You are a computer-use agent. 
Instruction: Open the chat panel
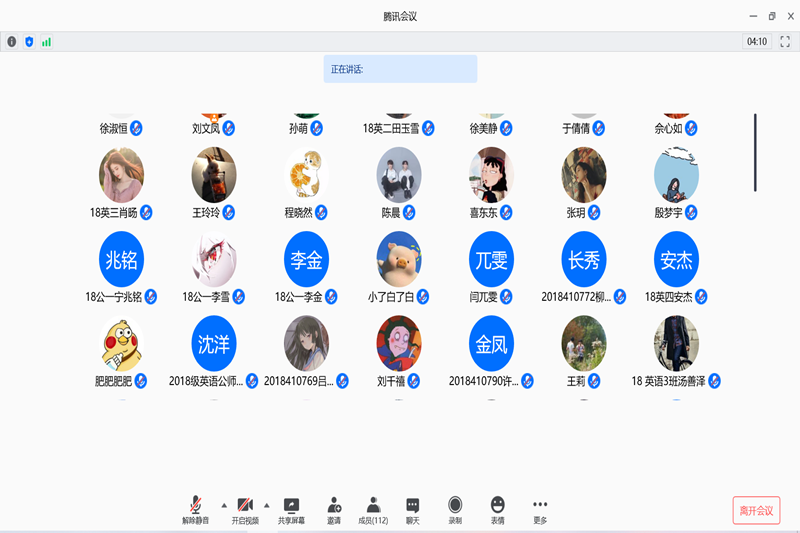click(412, 510)
